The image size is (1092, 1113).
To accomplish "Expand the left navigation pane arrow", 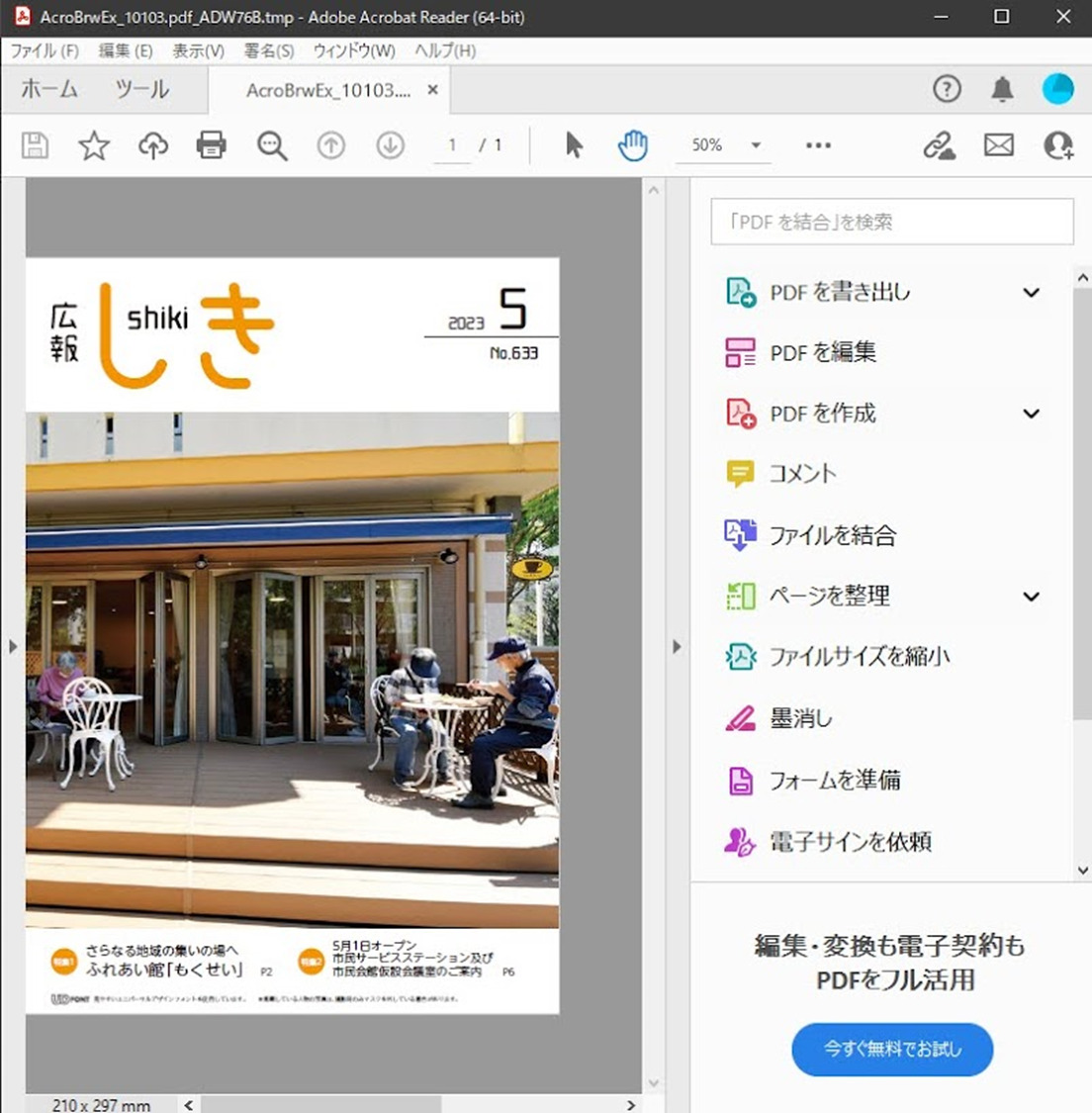I will click(x=12, y=647).
